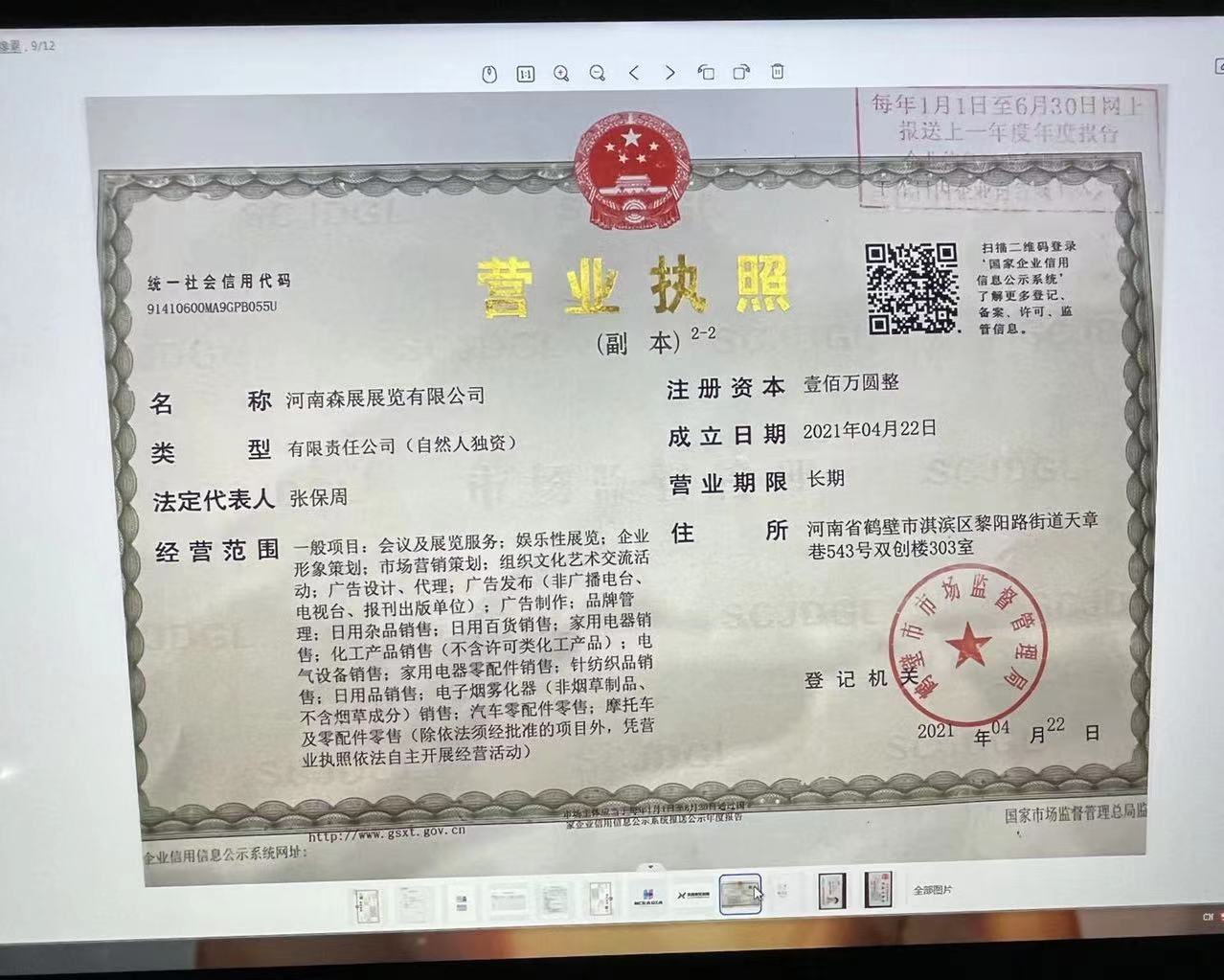Screen dimensions: 1224x980
Task: Click the small icon at the top-right edge
Action: (x=1218, y=67)
